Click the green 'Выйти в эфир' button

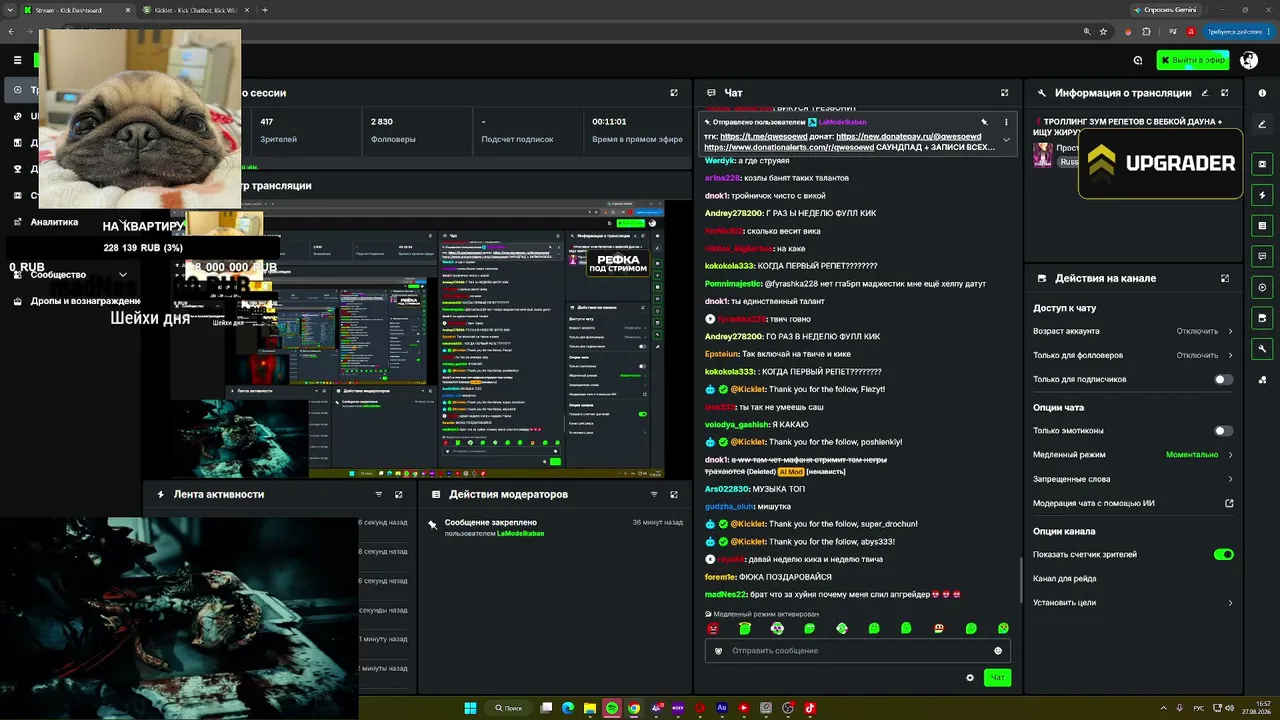(1193, 60)
